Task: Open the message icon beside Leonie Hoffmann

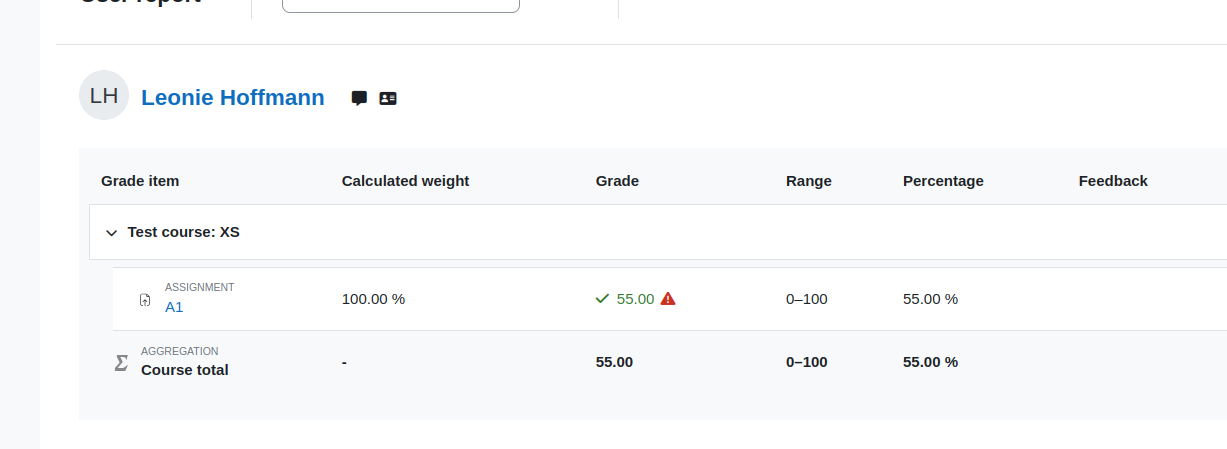Action: [x=359, y=98]
